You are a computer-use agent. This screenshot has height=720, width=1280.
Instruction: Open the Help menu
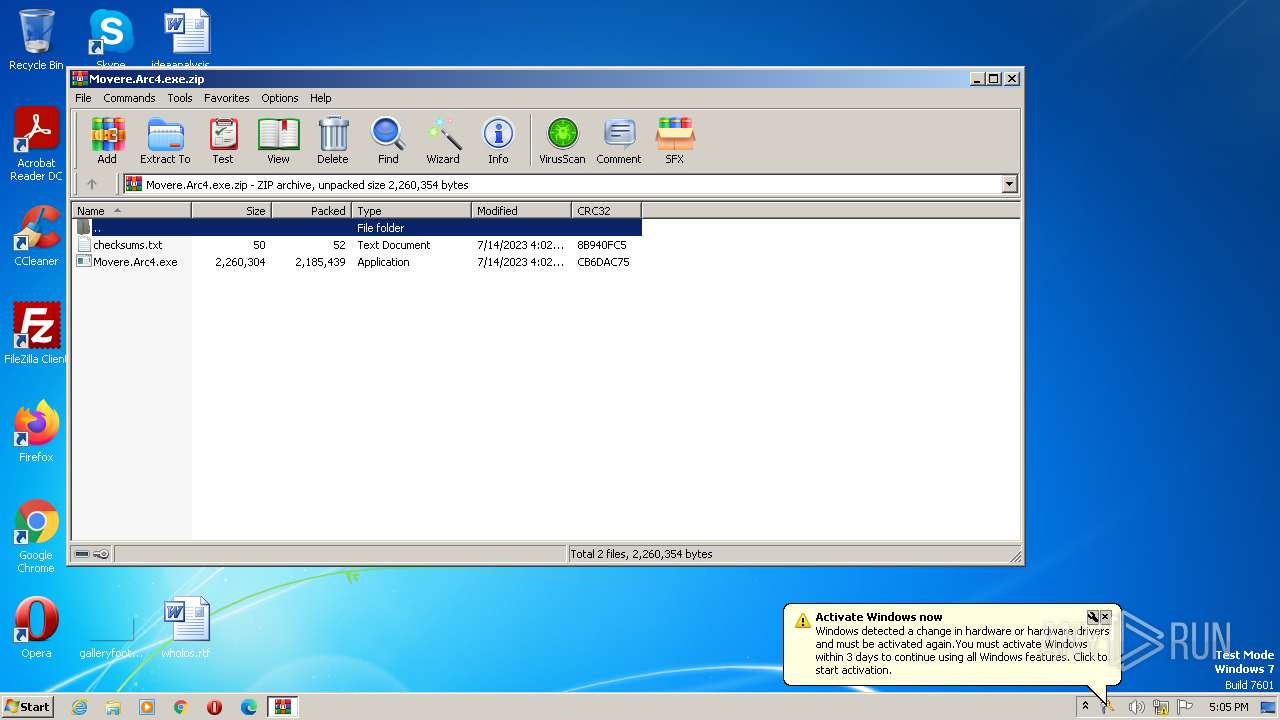(320, 98)
